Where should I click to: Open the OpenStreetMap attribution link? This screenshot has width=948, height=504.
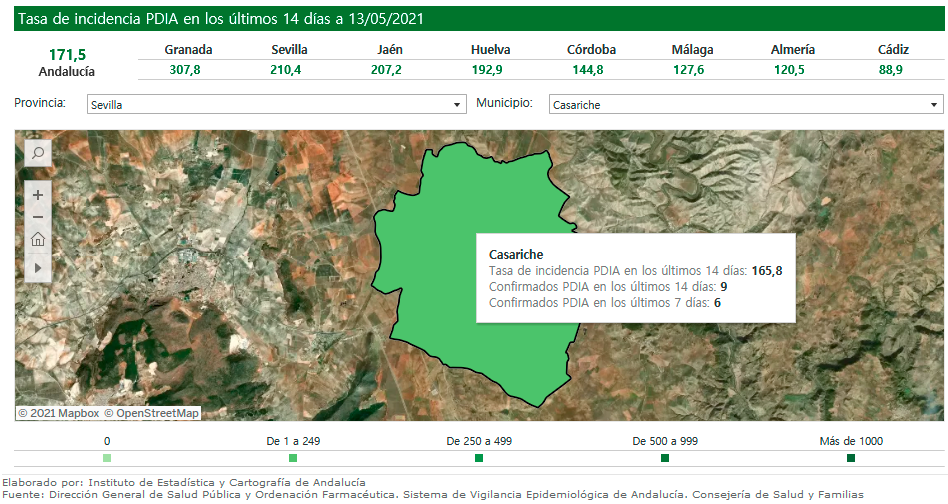coord(151,413)
